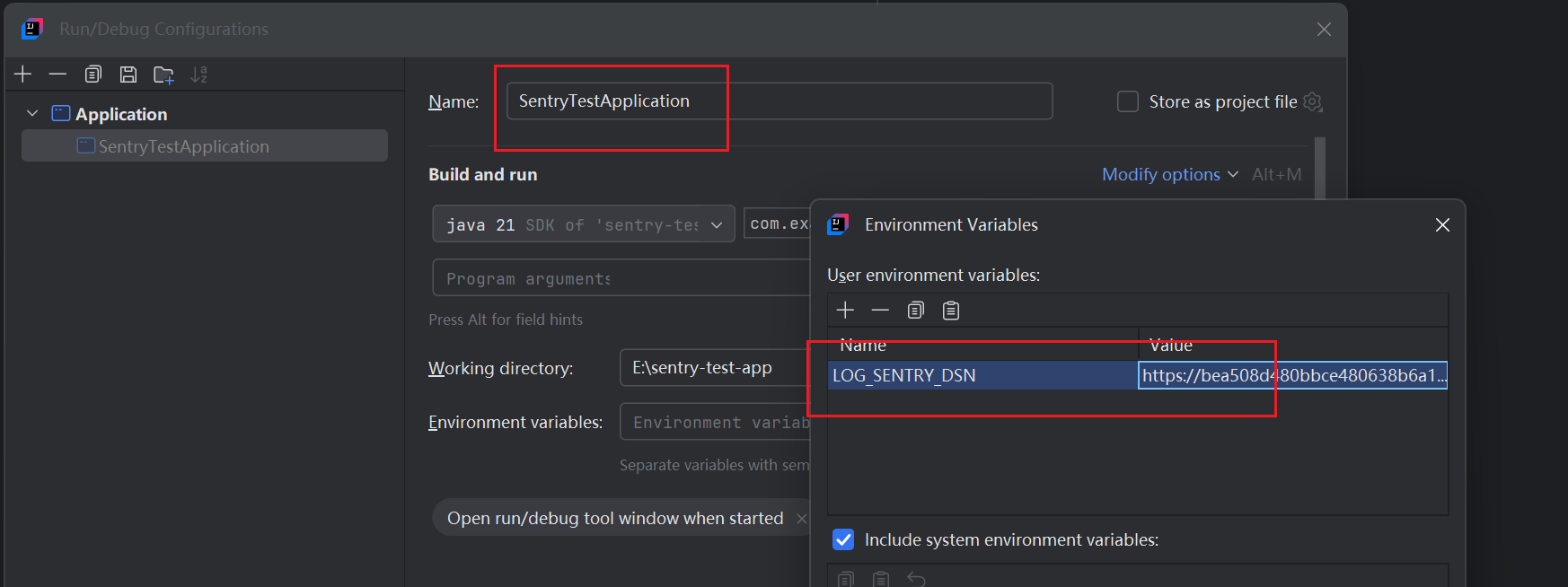Remove environment variable with minus icon
This screenshot has height=587, width=1568.
[880, 311]
